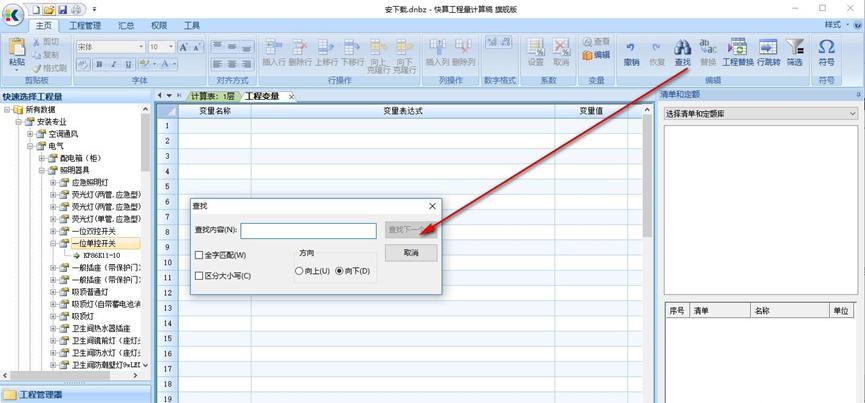Click the 下移行 move row down icon
865x403 pixels.
pyautogui.click(x=351, y=53)
